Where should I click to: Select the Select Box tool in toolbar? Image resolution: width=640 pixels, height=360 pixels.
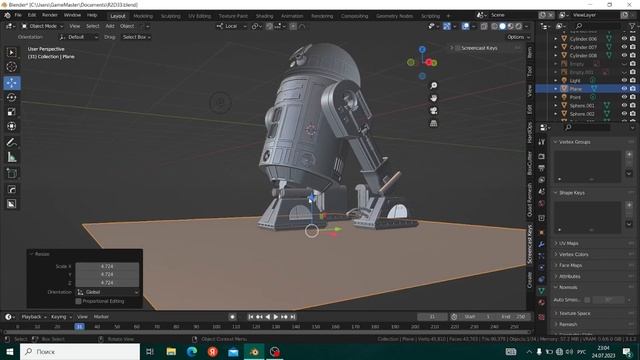click(x=11, y=52)
